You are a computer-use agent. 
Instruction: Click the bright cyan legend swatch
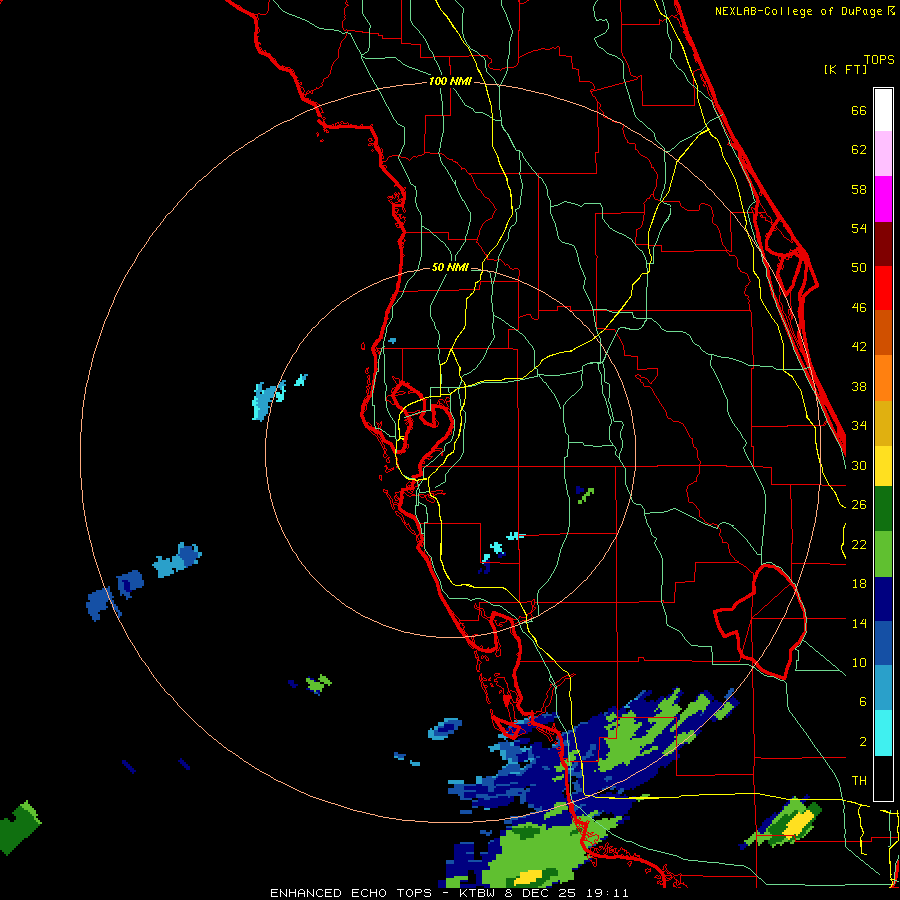883,733
